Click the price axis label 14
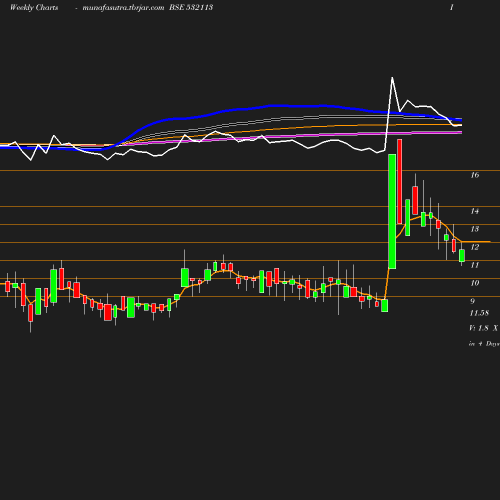 tap(475, 211)
